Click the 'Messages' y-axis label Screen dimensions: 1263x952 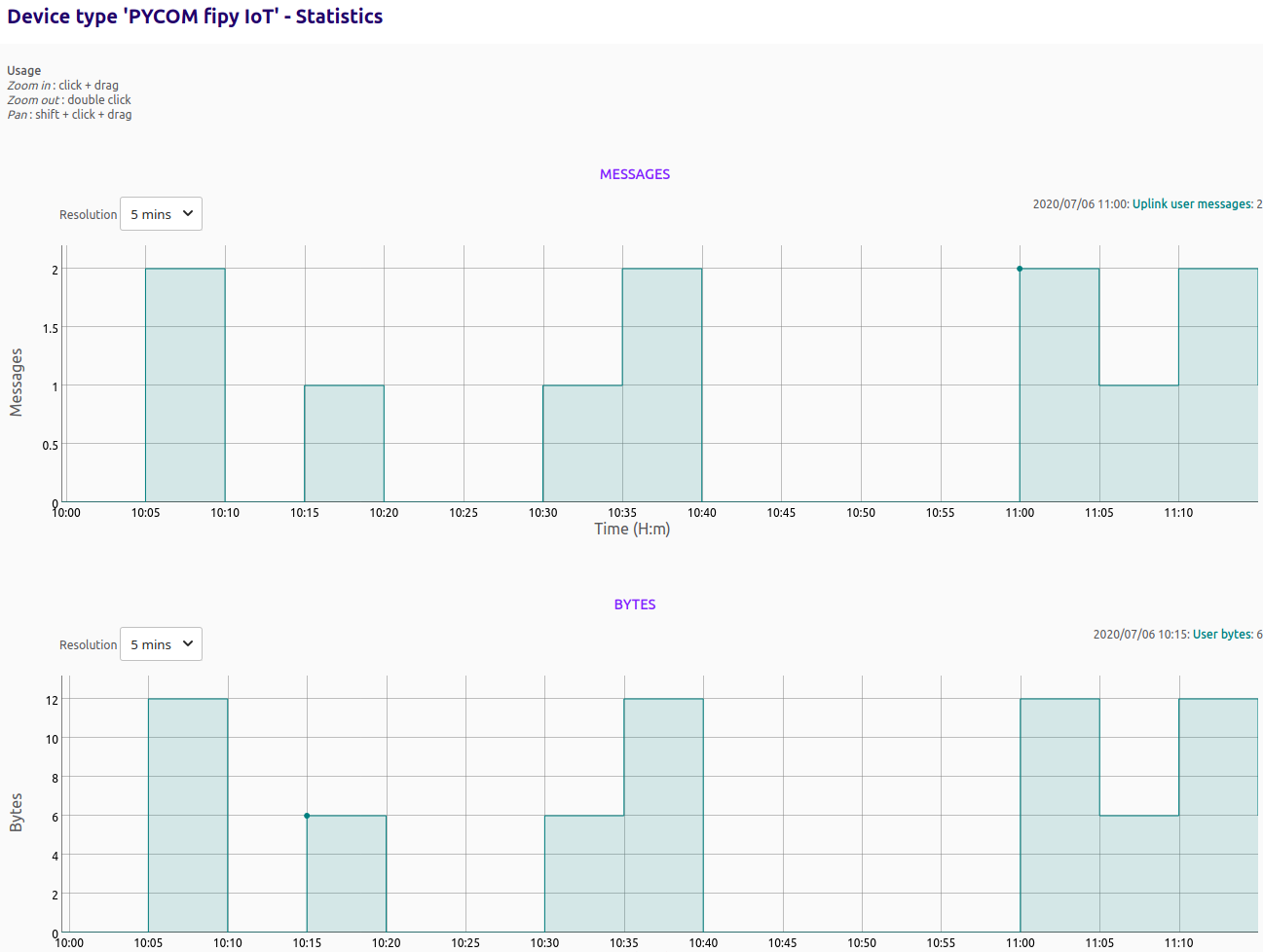16,383
